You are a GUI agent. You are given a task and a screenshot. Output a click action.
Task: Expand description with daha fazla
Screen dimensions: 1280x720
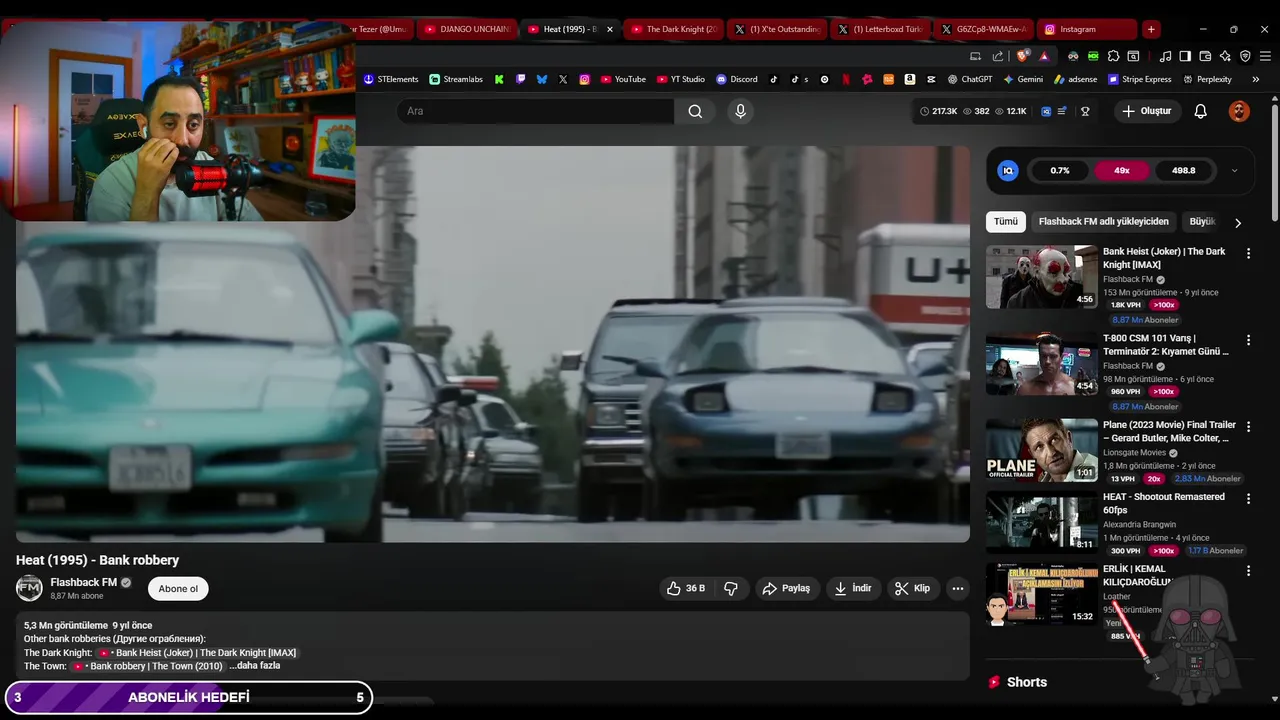tap(255, 666)
